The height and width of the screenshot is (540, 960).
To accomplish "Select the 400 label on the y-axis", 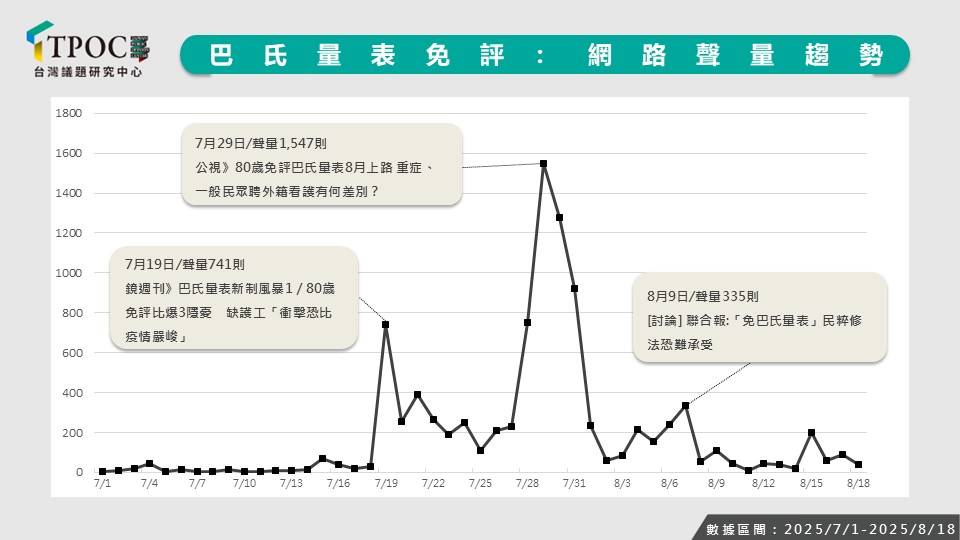I will pyautogui.click(x=70, y=393).
